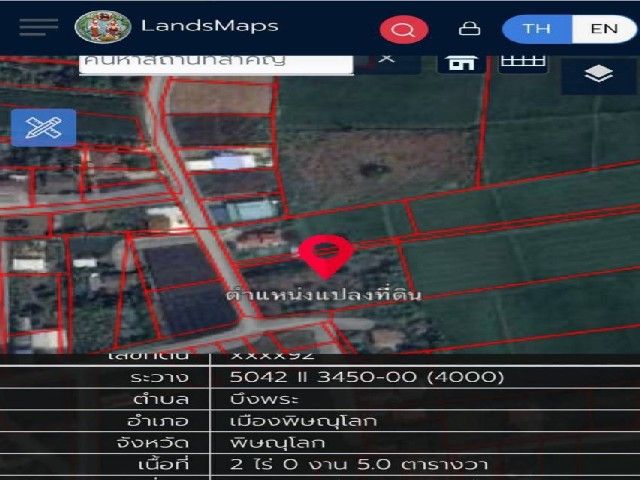Click the เนื้อที่ row label
The width and height of the screenshot is (640, 480).
click(x=164, y=464)
